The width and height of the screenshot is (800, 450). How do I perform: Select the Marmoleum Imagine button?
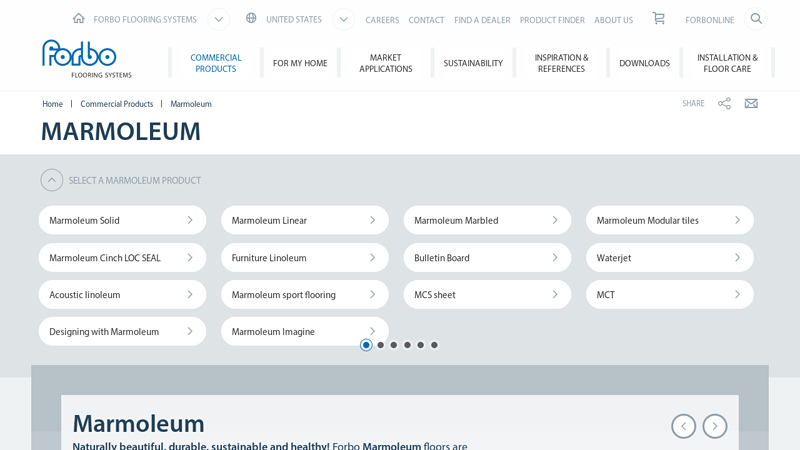305,332
